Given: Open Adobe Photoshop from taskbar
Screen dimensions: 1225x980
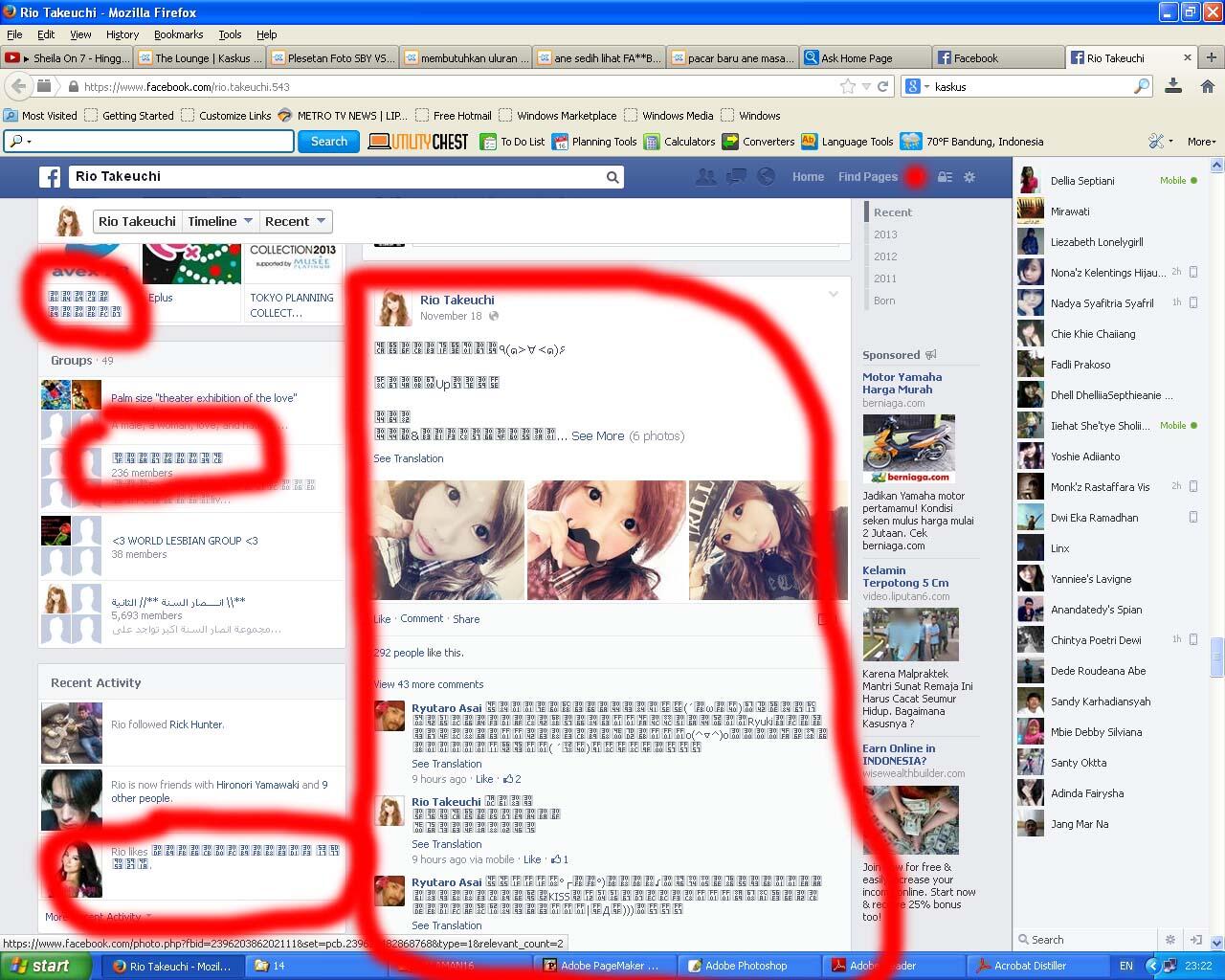Looking at the screenshot, I should 737,966.
